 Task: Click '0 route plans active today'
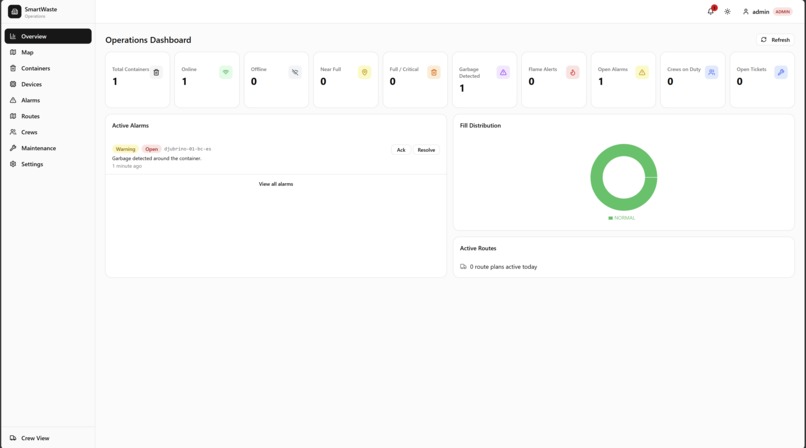pyautogui.click(x=503, y=267)
